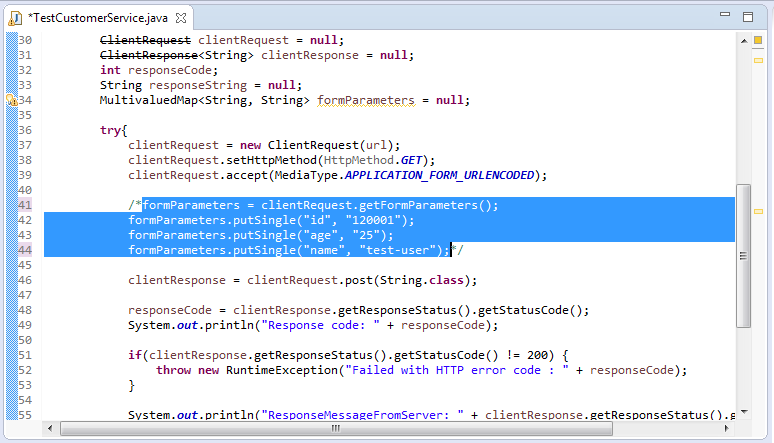774x443 pixels.
Task: Click "120001" string on line 42
Action: (373, 220)
